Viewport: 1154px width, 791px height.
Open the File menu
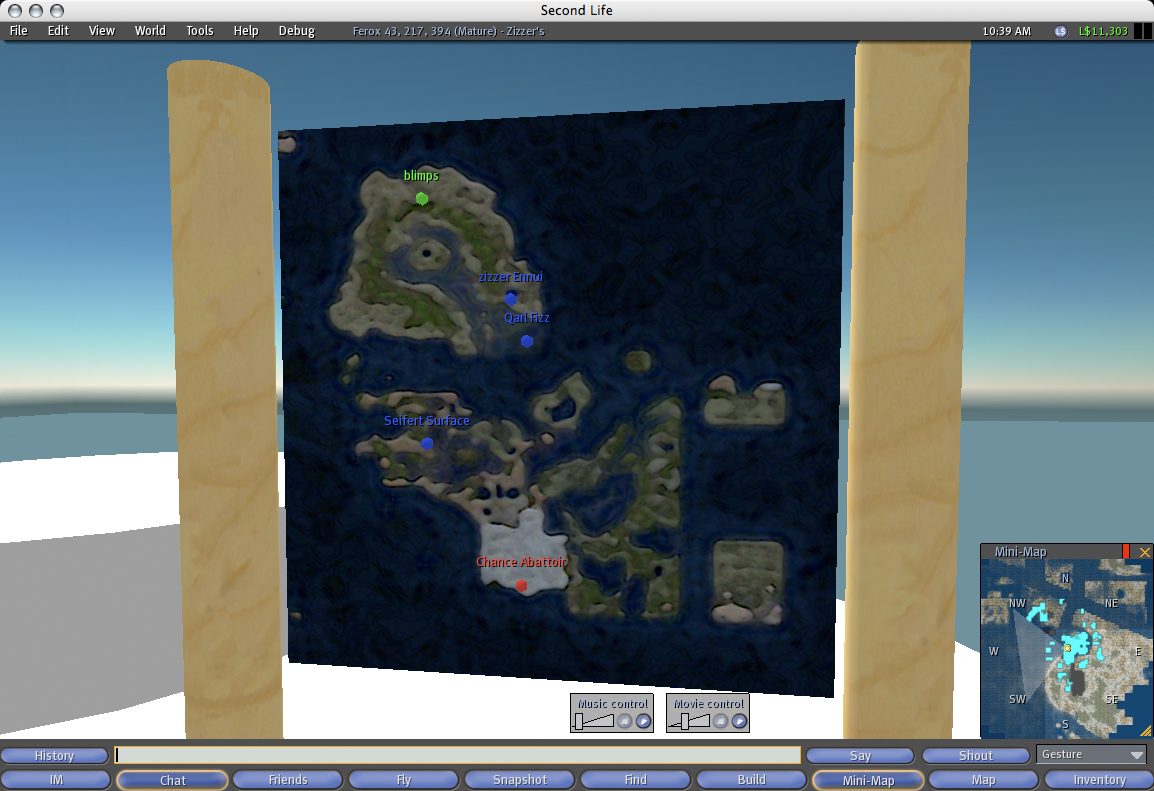18,31
